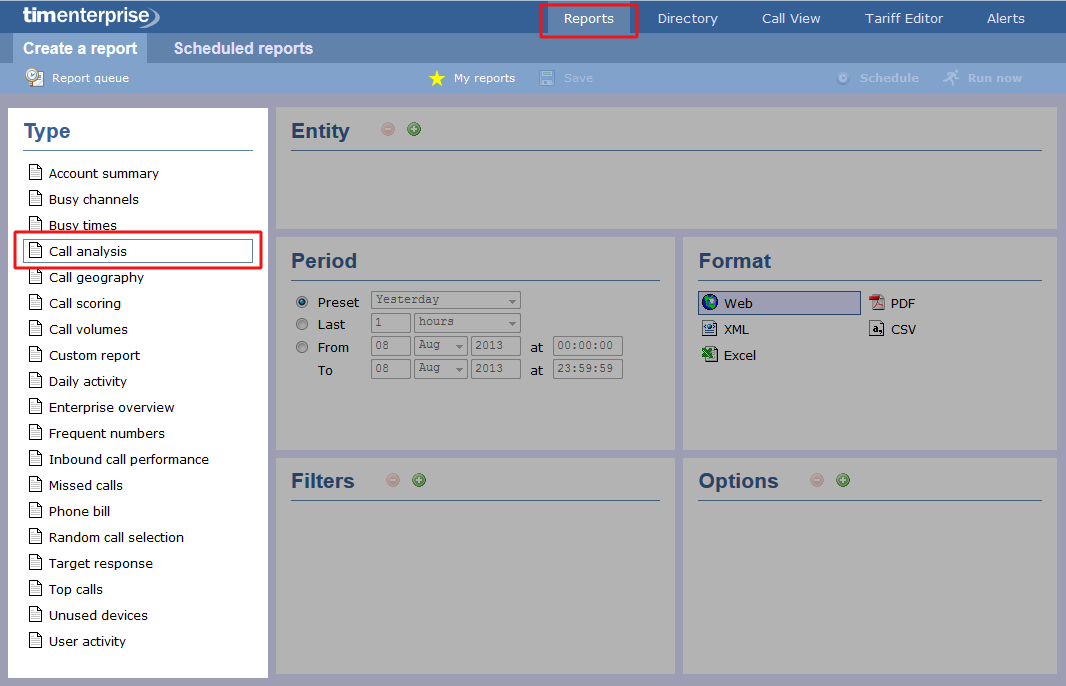Screen dimensions: 1066x686
Task: Choose PDF as the report format
Action: [891, 303]
